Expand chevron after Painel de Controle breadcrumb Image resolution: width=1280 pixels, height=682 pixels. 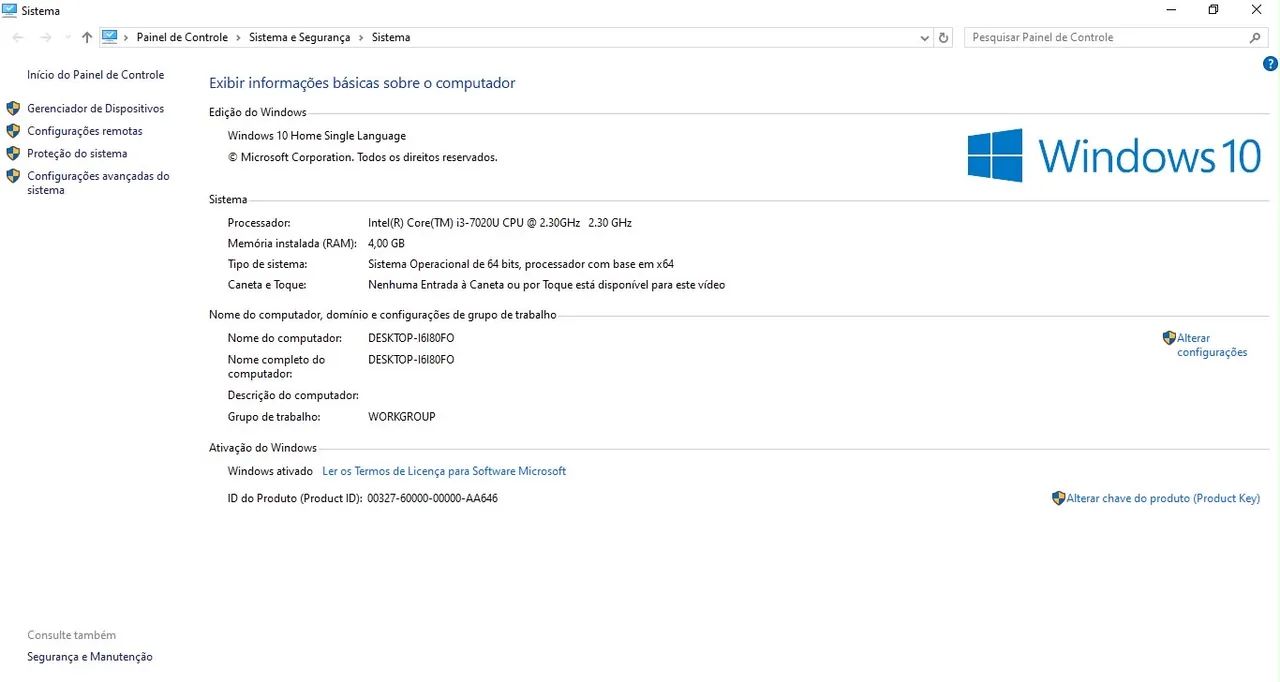(238, 37)
